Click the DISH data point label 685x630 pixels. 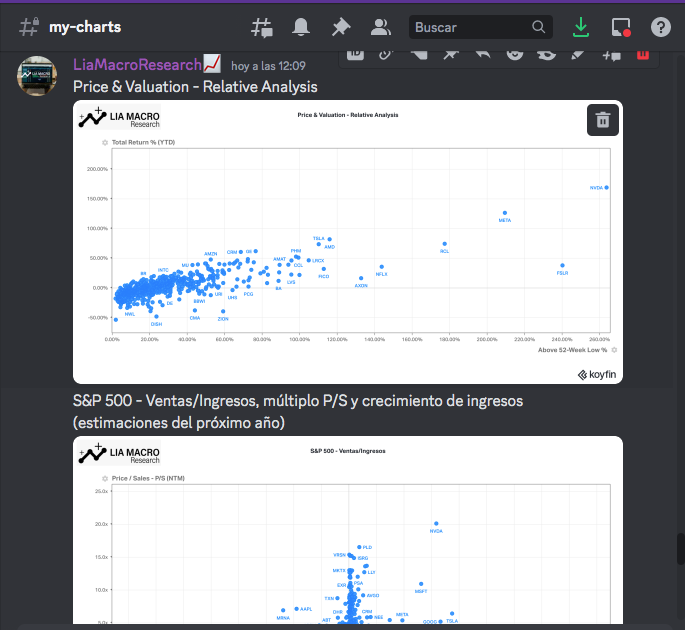pos(156,324)
